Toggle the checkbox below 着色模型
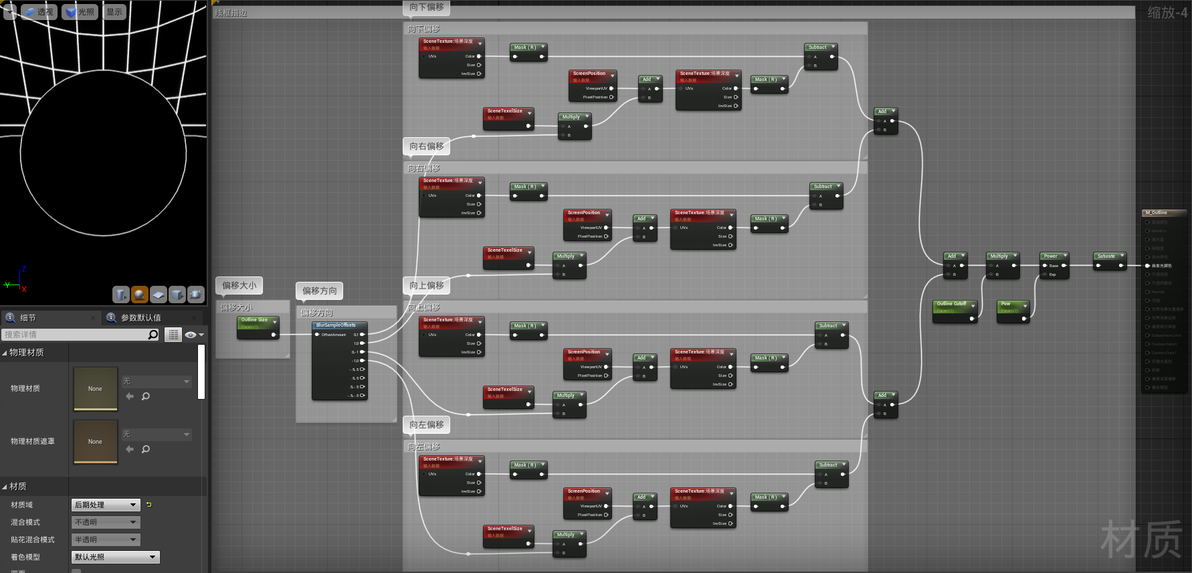Screen dimensions: 1192x573 point(76,571)
